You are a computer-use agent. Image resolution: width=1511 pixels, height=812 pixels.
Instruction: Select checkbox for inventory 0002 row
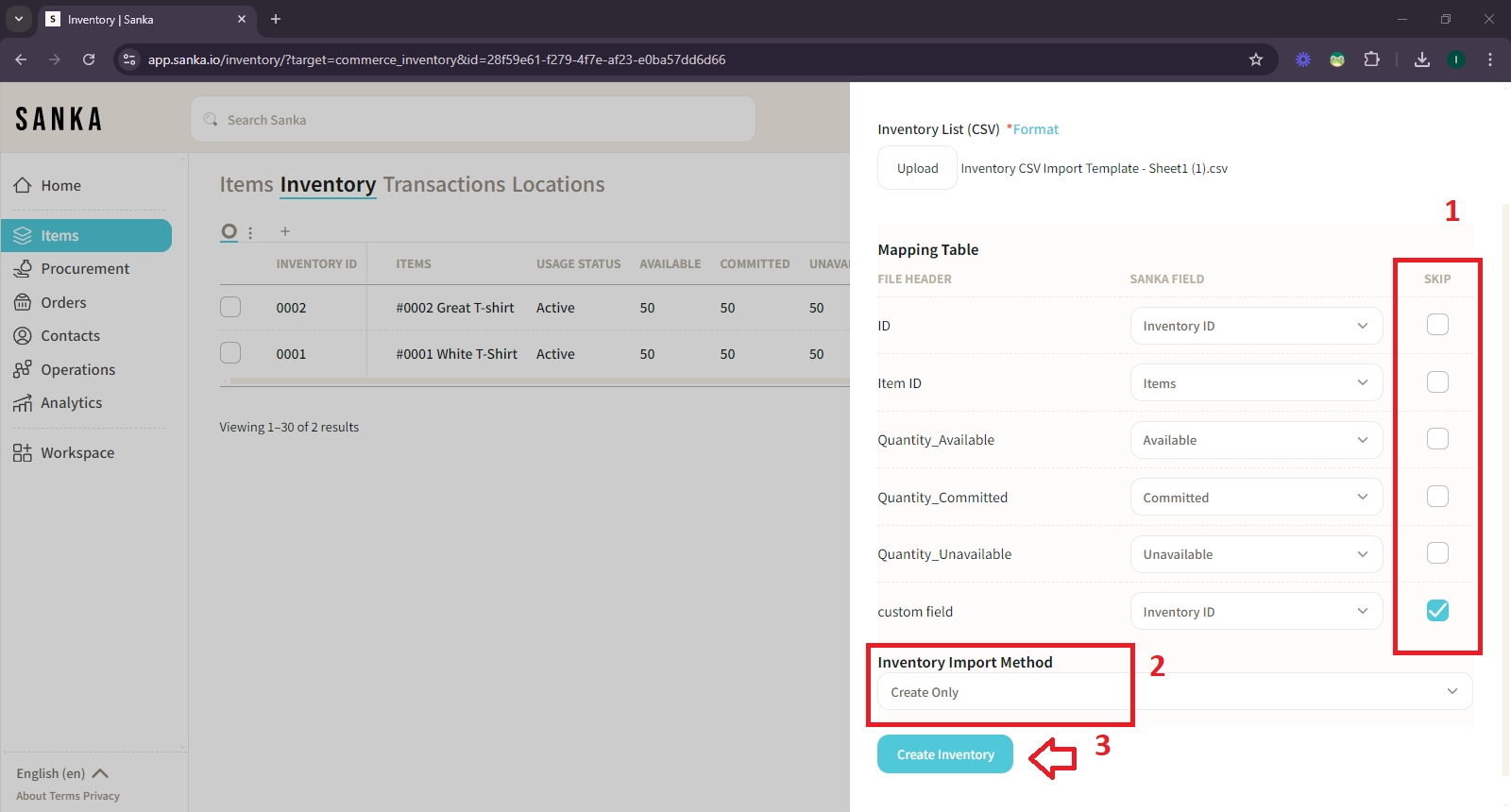230,308
